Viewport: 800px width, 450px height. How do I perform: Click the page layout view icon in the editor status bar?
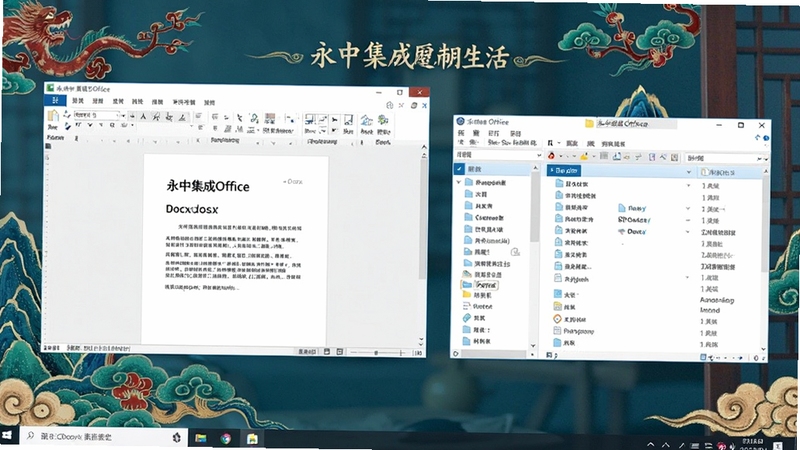[327, 352]
